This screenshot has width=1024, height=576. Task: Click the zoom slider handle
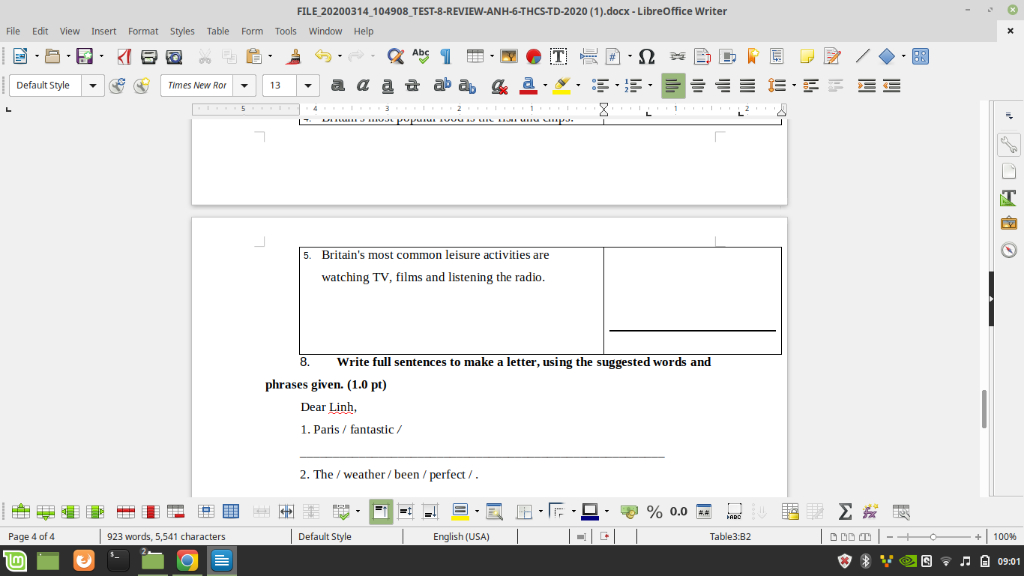point(933,537)
